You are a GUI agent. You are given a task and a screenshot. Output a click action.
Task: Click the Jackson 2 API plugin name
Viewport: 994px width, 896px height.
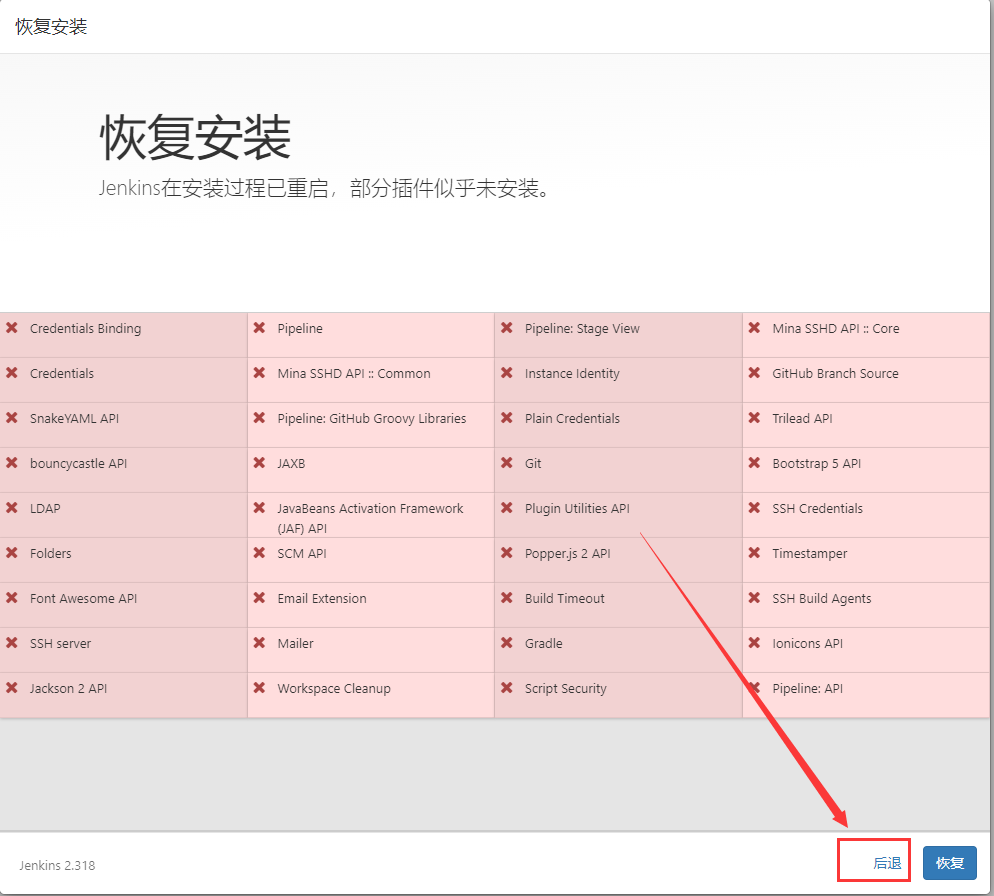[x=68, y=689]
